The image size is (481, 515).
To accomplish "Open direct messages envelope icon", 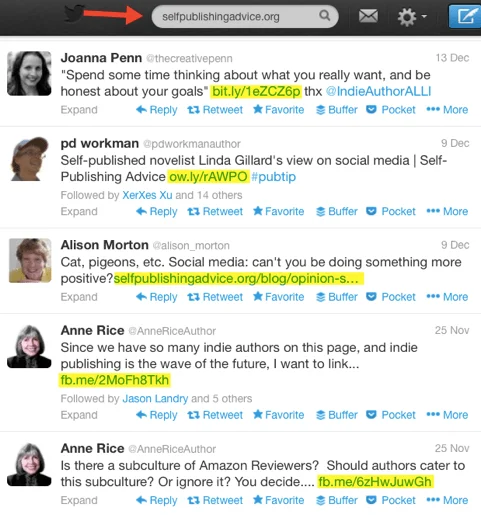I will [368, 16].
